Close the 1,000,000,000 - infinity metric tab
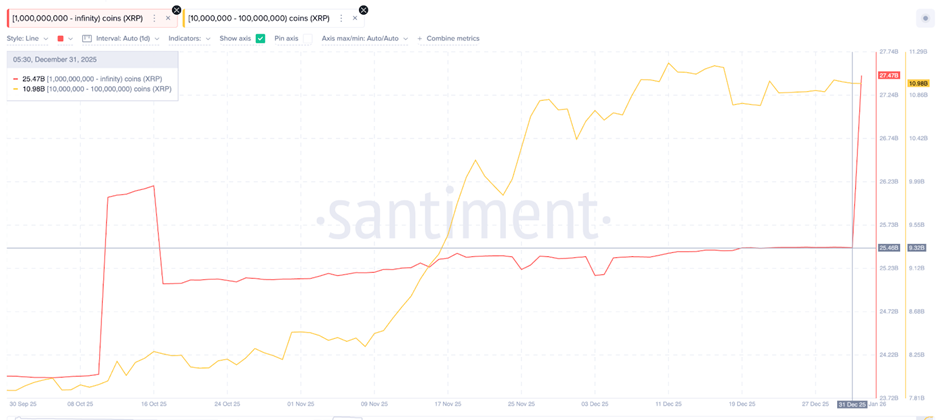 click(x=167, y=18)
